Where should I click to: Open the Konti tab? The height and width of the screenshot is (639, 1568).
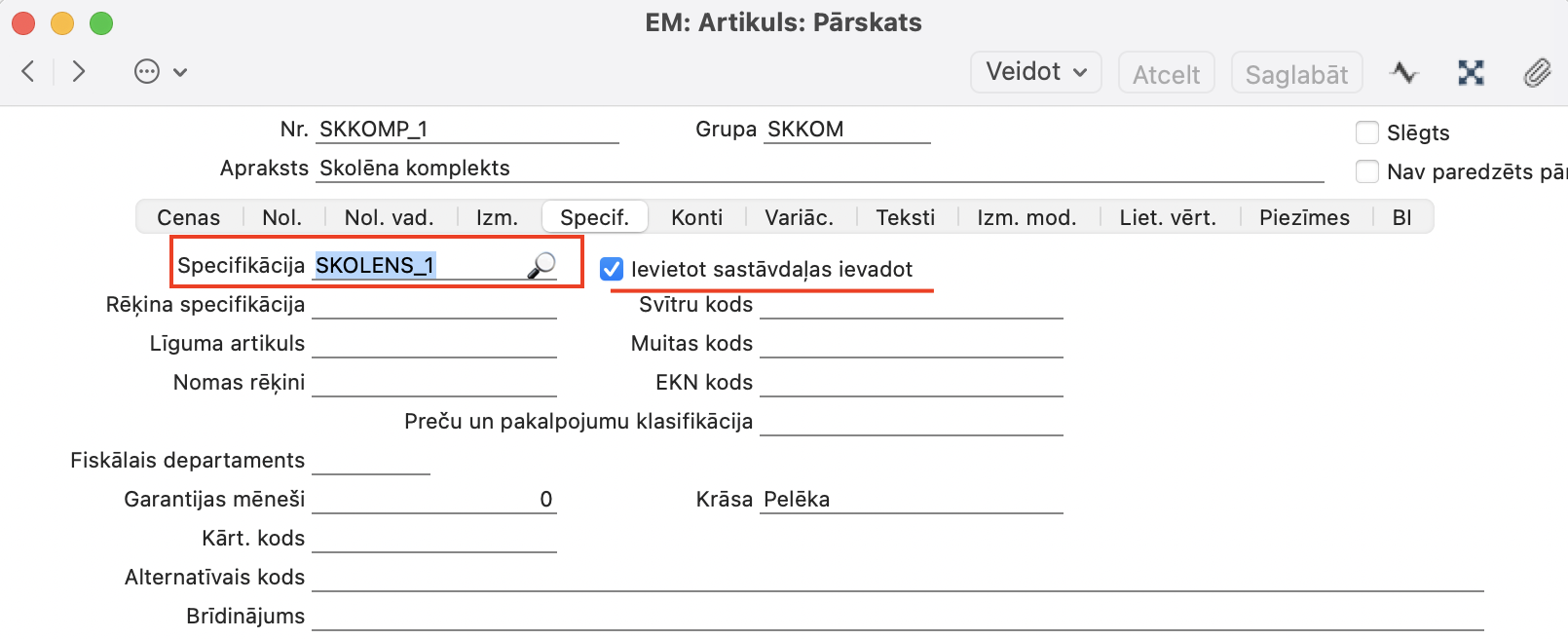click(x=696, y=217)
